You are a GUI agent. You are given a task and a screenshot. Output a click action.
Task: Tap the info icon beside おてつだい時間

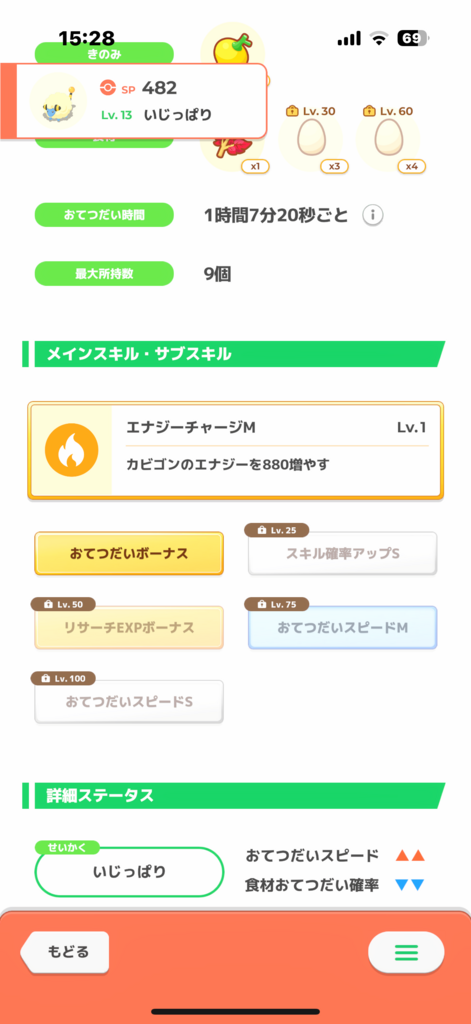tap(372, 215)
